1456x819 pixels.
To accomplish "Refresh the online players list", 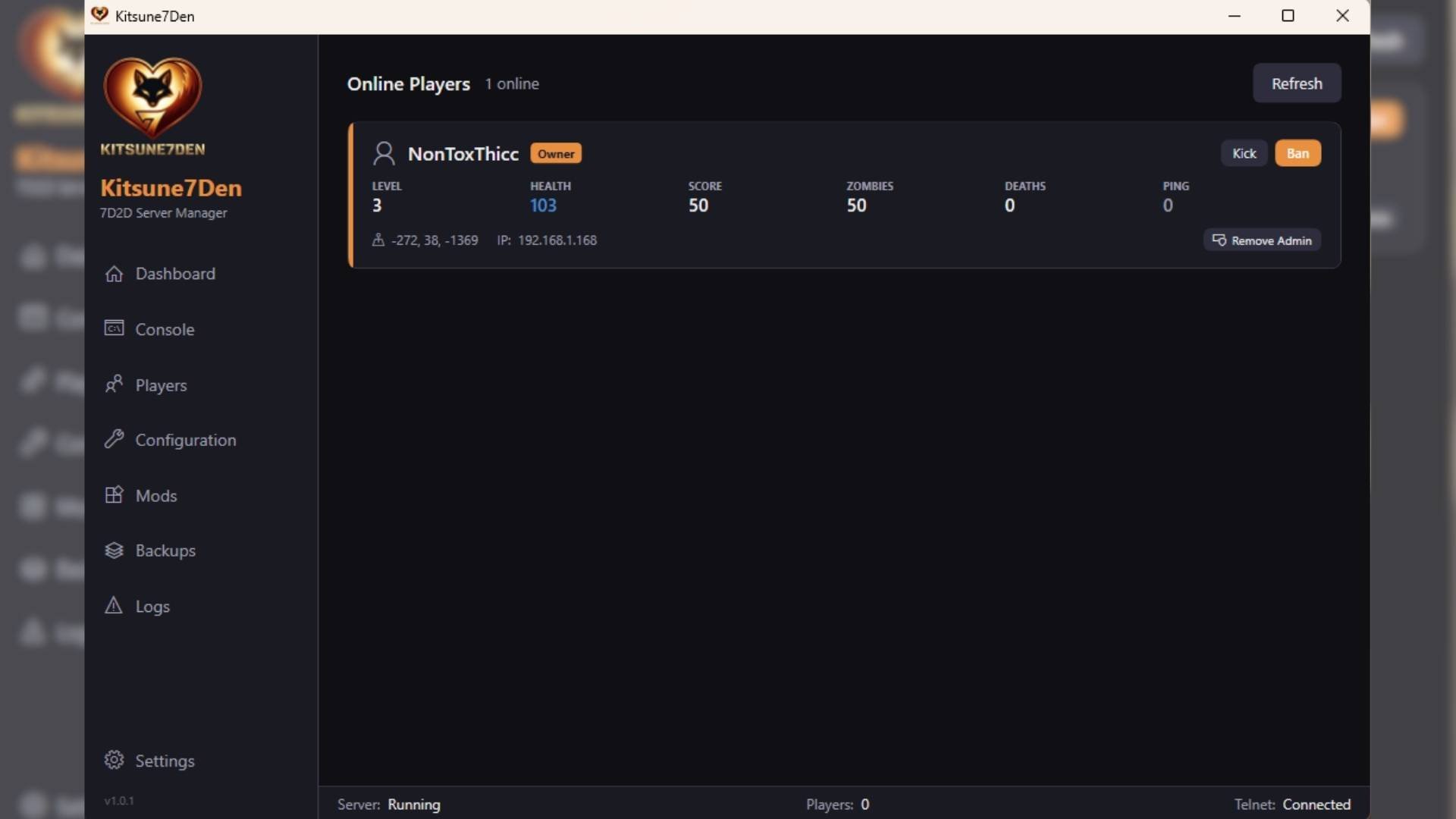I will point(1296,83).
